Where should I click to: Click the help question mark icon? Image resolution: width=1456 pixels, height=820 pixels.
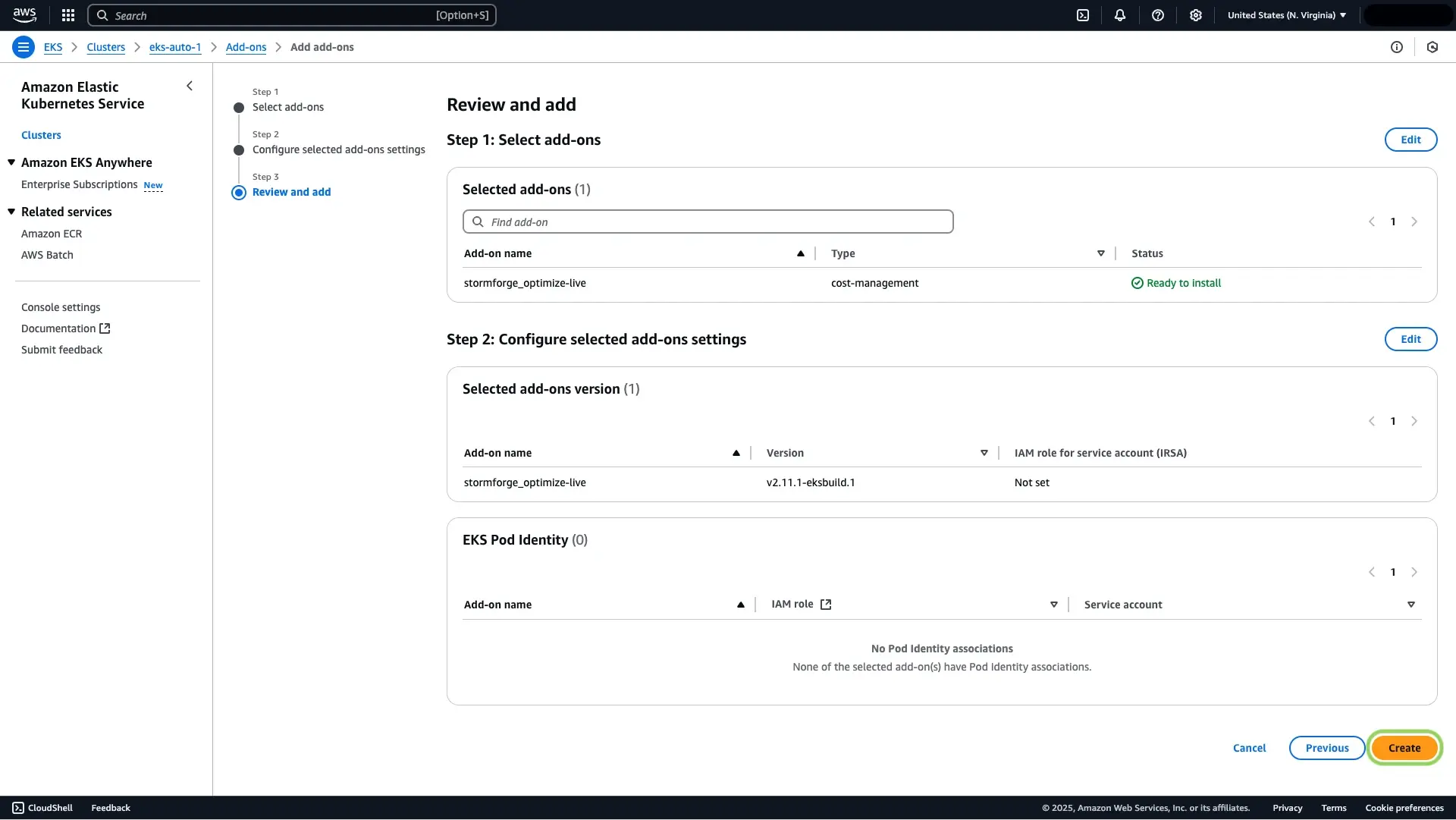[1156, 15]
